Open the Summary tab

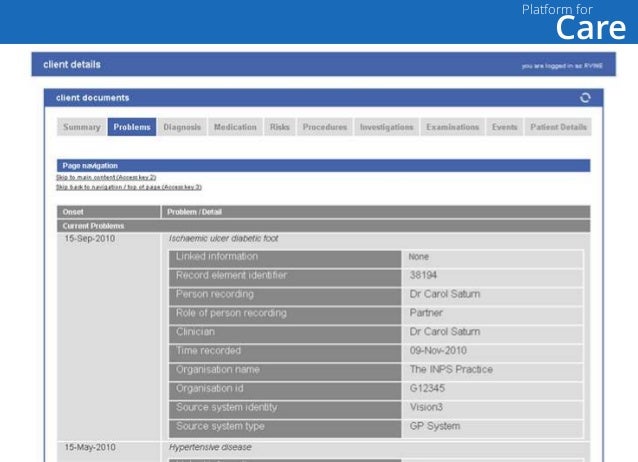82,127
